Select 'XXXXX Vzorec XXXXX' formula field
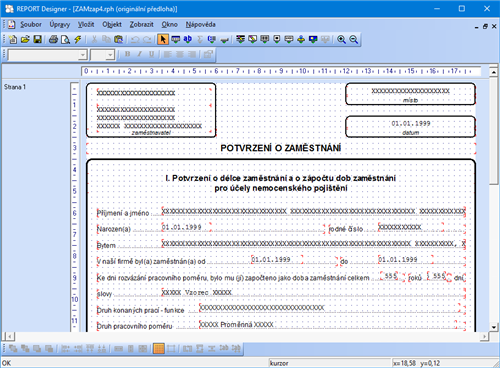The width and height of the screenshot is (500, 368). (x=197, y=292)
